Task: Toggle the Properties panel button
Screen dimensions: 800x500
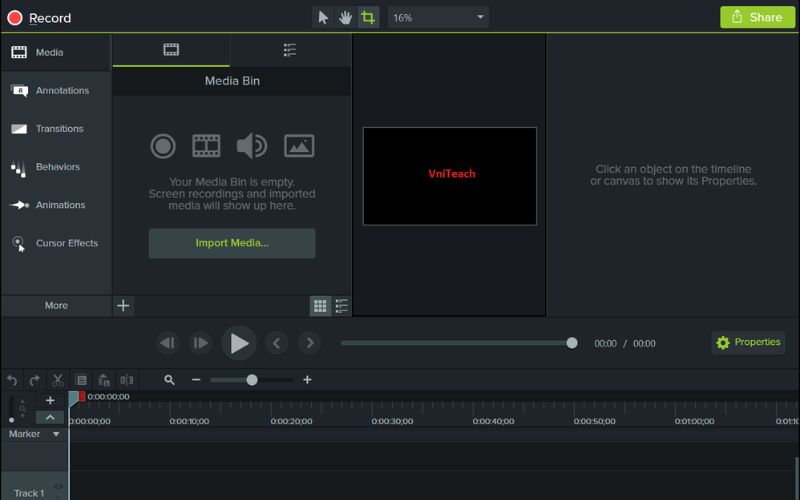Action: pyautogui.click(x=748, y=342)
